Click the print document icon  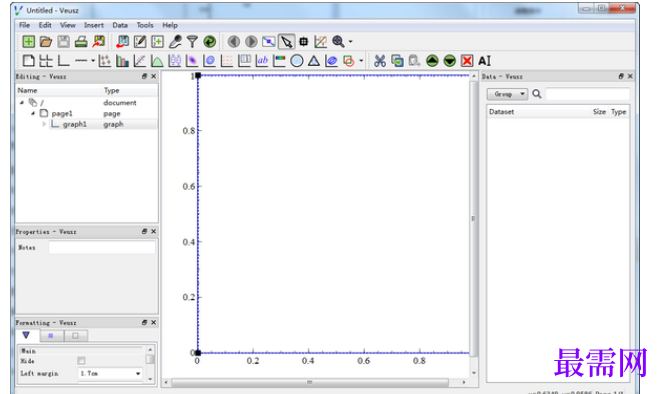click(81, 42)
